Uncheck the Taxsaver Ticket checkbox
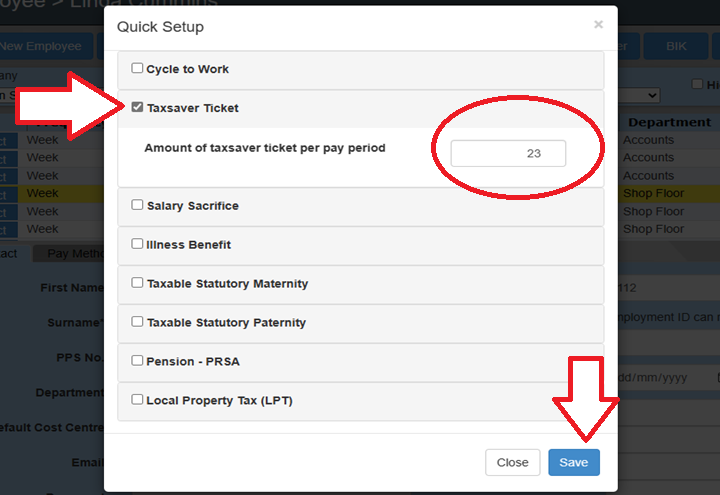This screenshot has height=495, width=720. click(x=138, y=107)
